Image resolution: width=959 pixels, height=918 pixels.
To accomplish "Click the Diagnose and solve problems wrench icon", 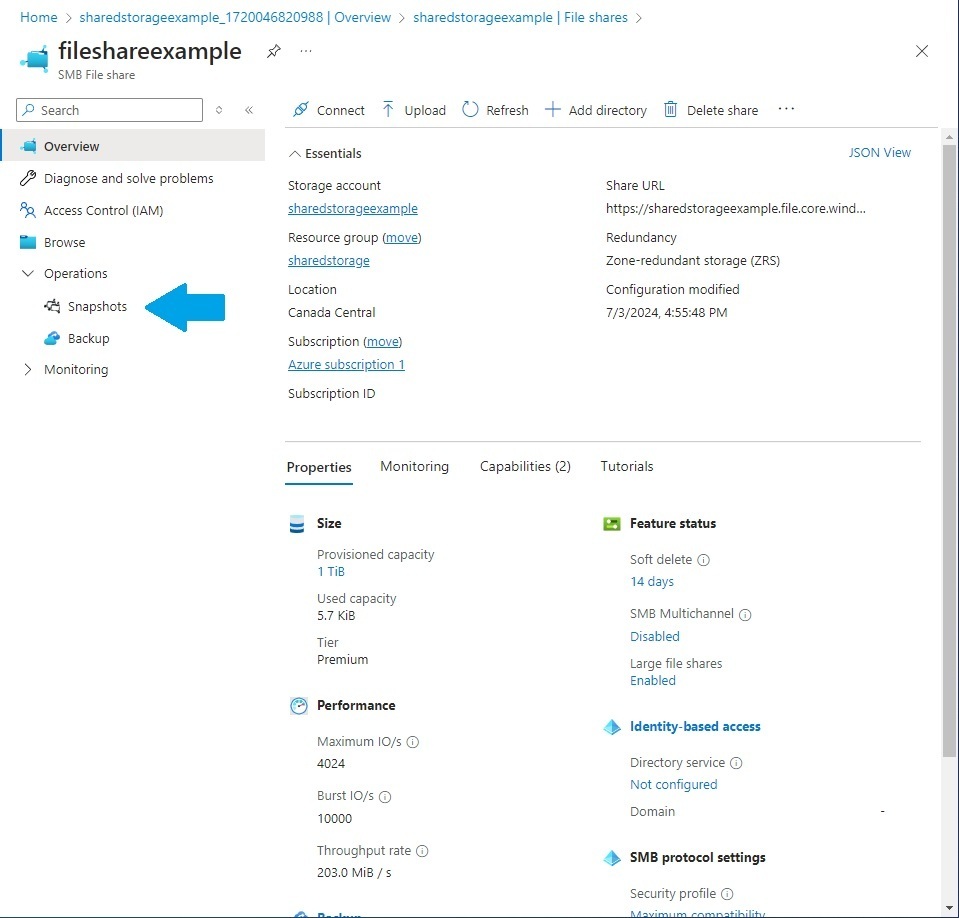I will click(28, 178).
